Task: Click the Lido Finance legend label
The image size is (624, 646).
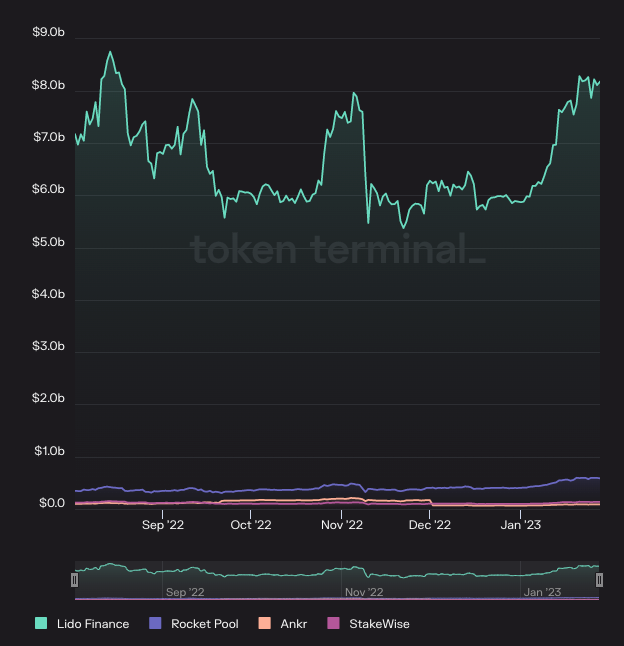Action: coord(93,624)
